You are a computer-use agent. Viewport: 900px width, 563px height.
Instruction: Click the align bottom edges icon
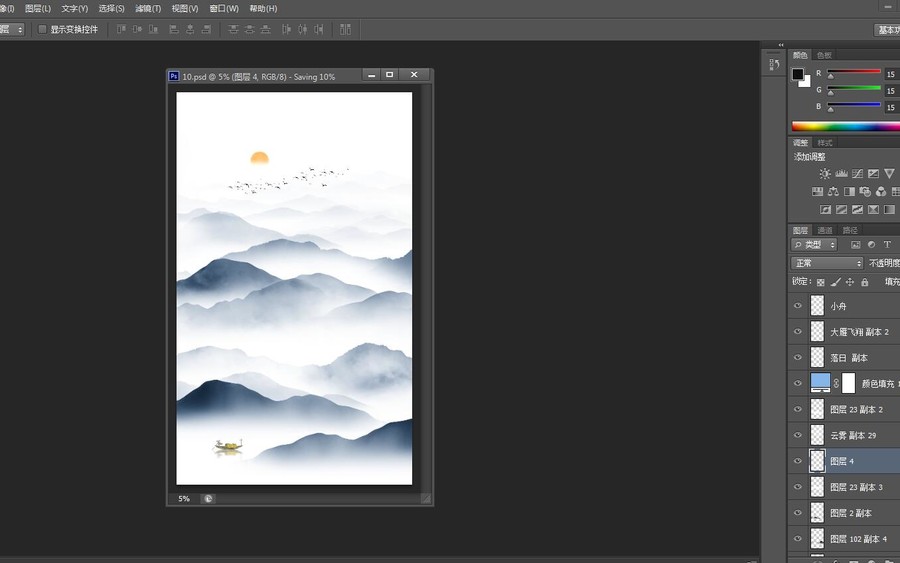click(153, 29)
